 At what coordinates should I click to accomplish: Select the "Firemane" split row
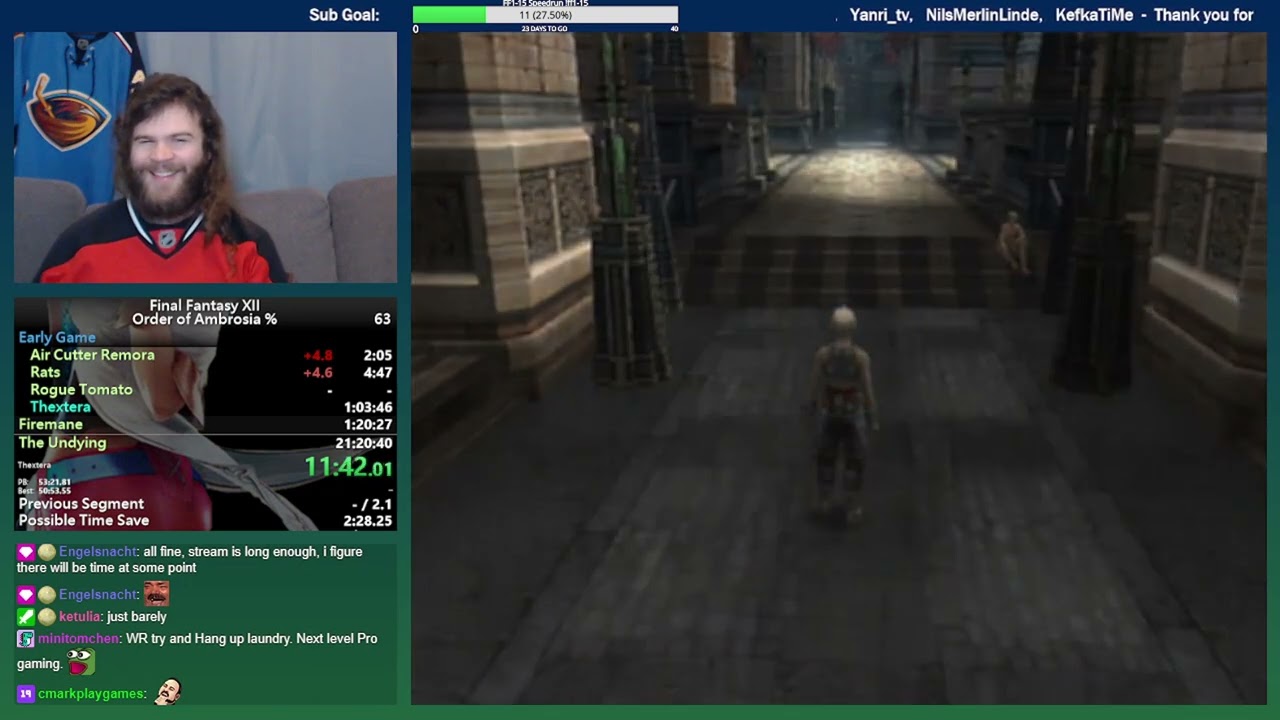pos(205,424)
